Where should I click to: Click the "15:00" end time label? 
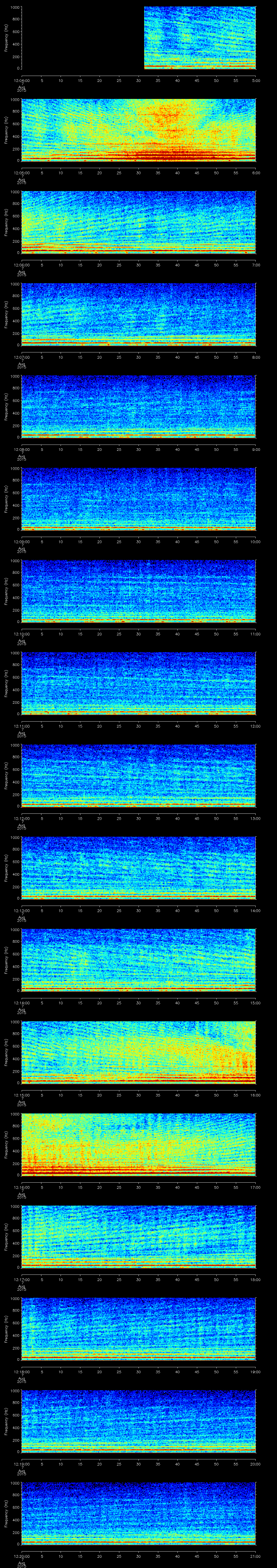[x=255, y=1003]
